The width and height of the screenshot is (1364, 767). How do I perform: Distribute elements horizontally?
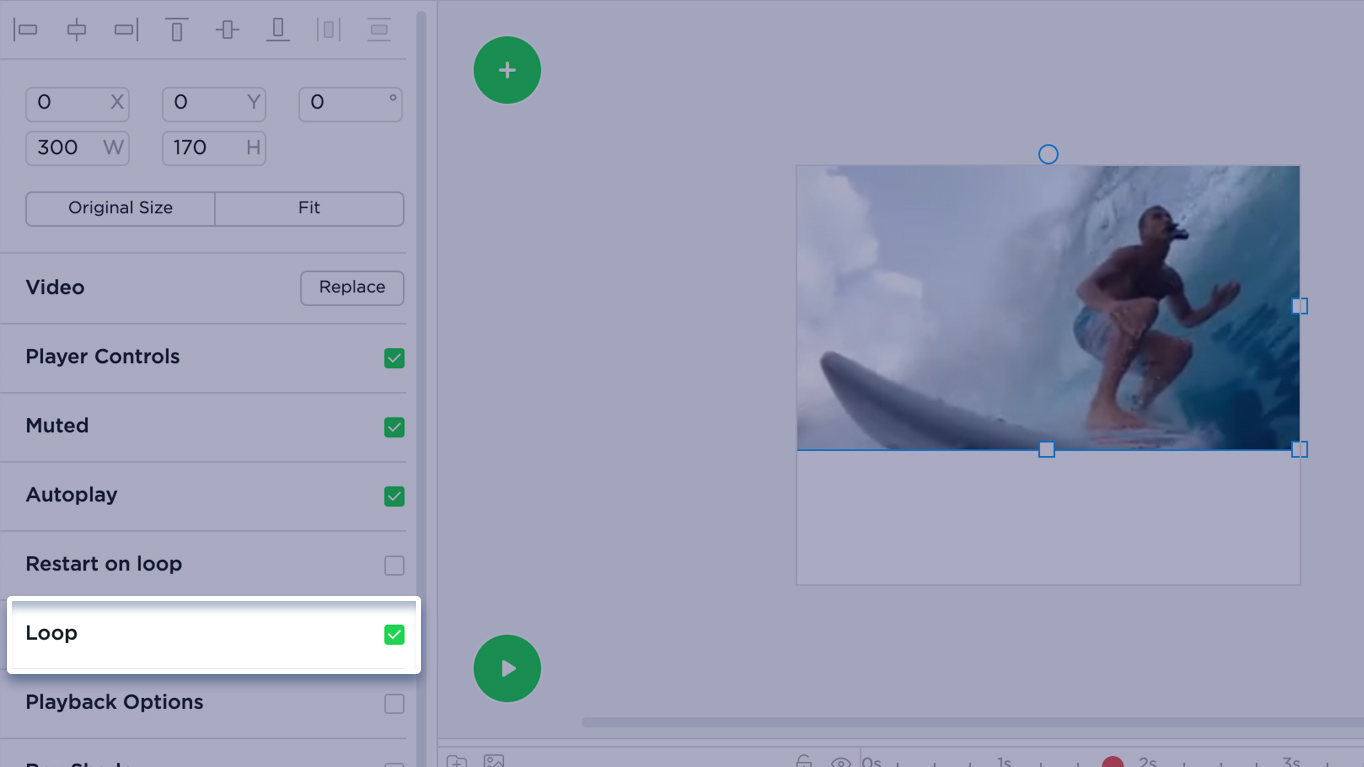[x=329, y=30]
